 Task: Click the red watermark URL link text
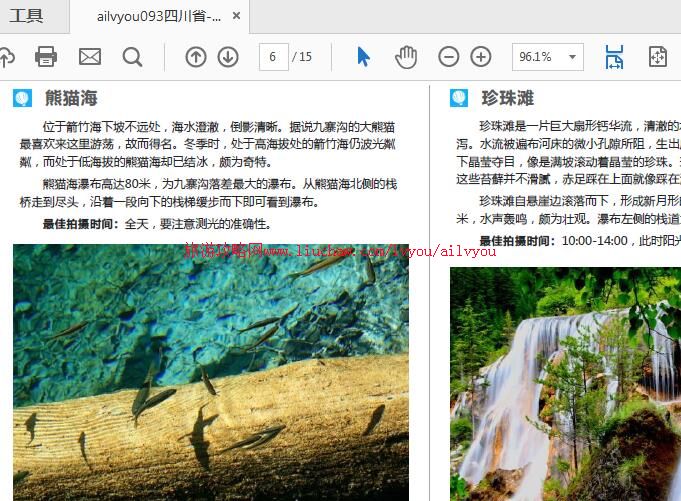click(340, 250)
